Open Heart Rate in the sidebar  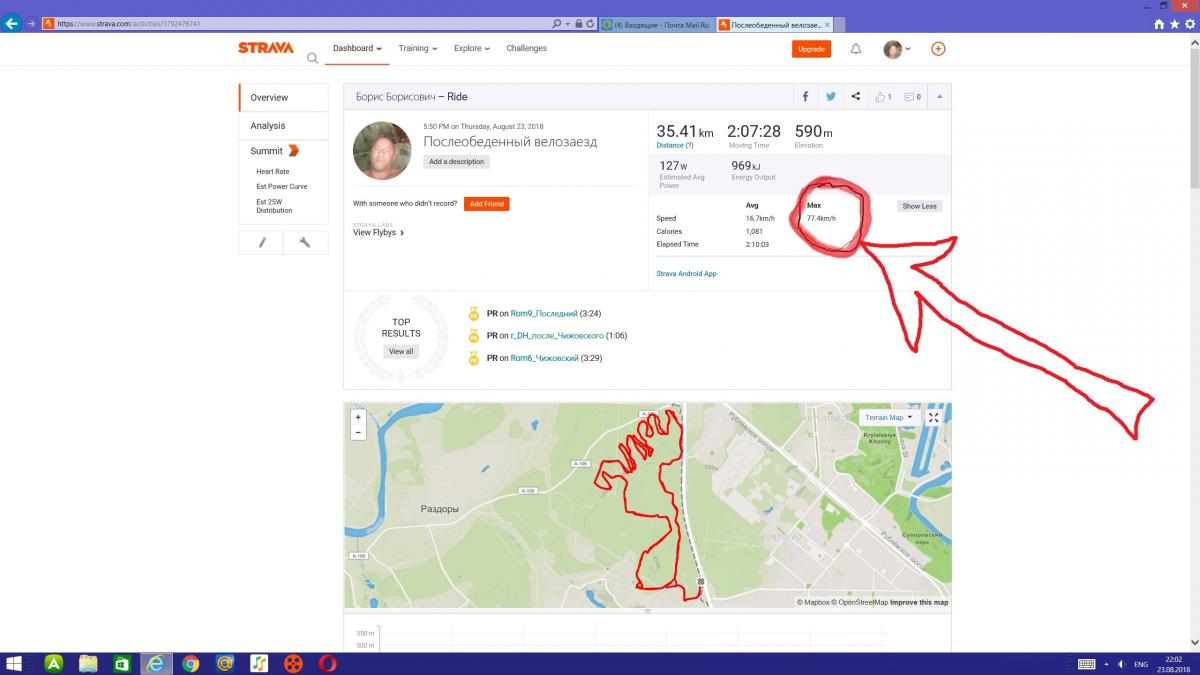pos(273,172)
